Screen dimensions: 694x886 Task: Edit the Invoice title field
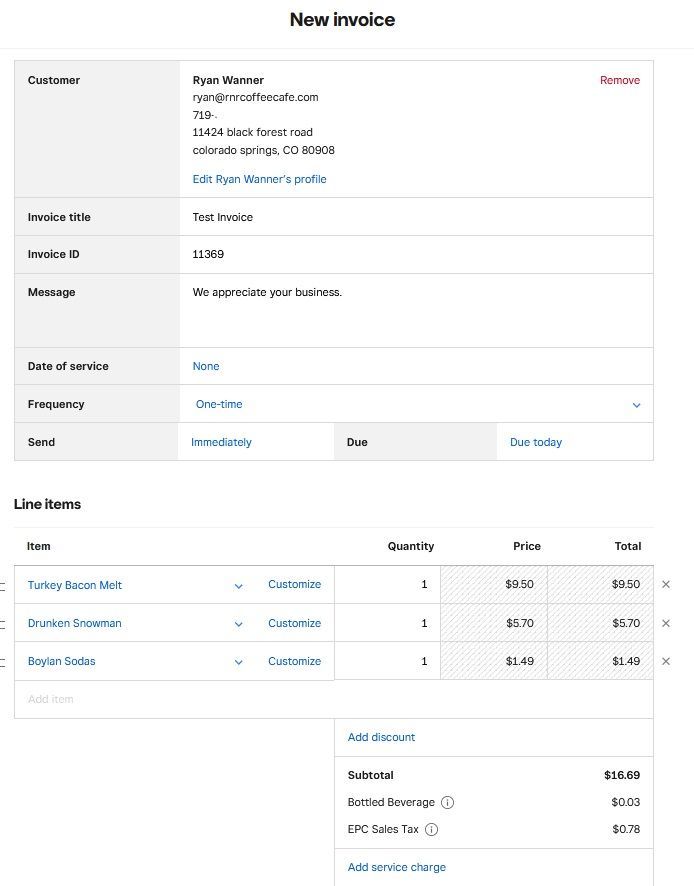tap(415, 217)
